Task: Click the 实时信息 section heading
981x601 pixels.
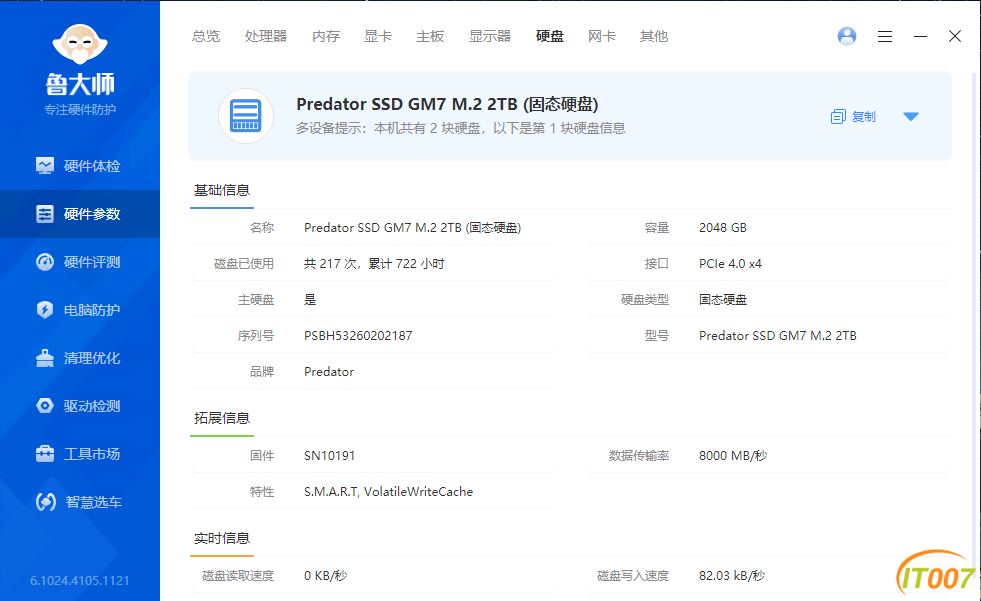Action: tap(221, 538)
